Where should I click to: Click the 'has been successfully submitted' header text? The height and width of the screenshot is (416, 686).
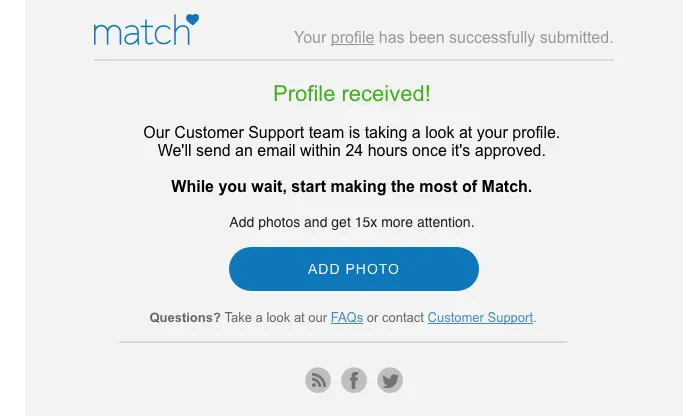click(x=496, y=38)
